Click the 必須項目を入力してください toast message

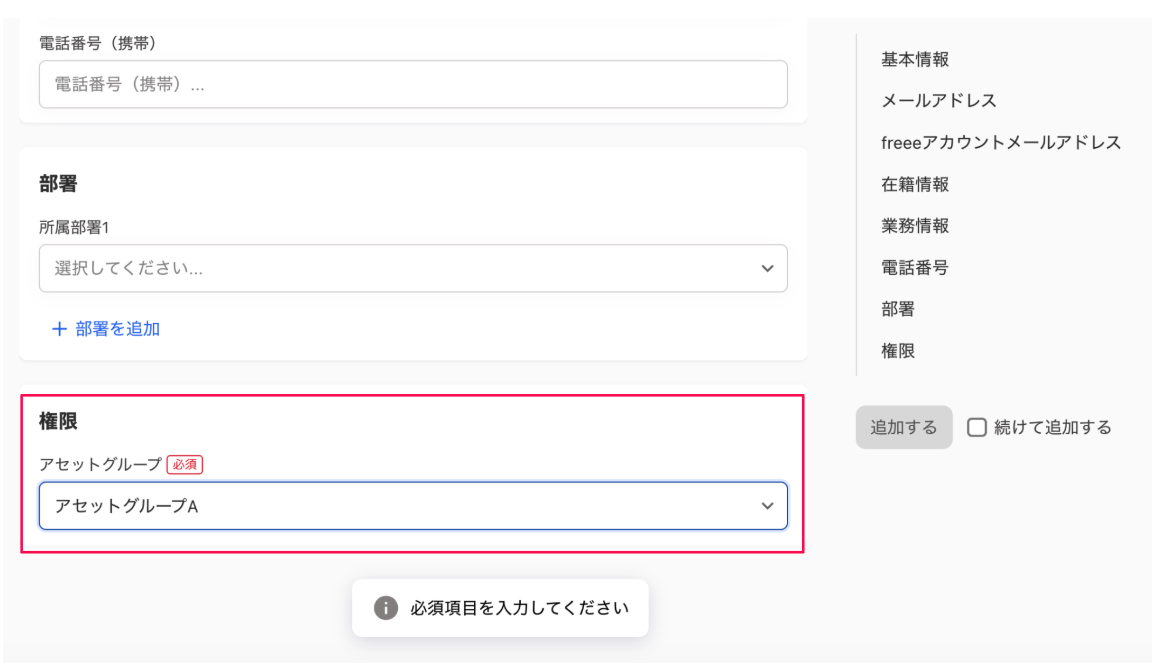(519, 608)
